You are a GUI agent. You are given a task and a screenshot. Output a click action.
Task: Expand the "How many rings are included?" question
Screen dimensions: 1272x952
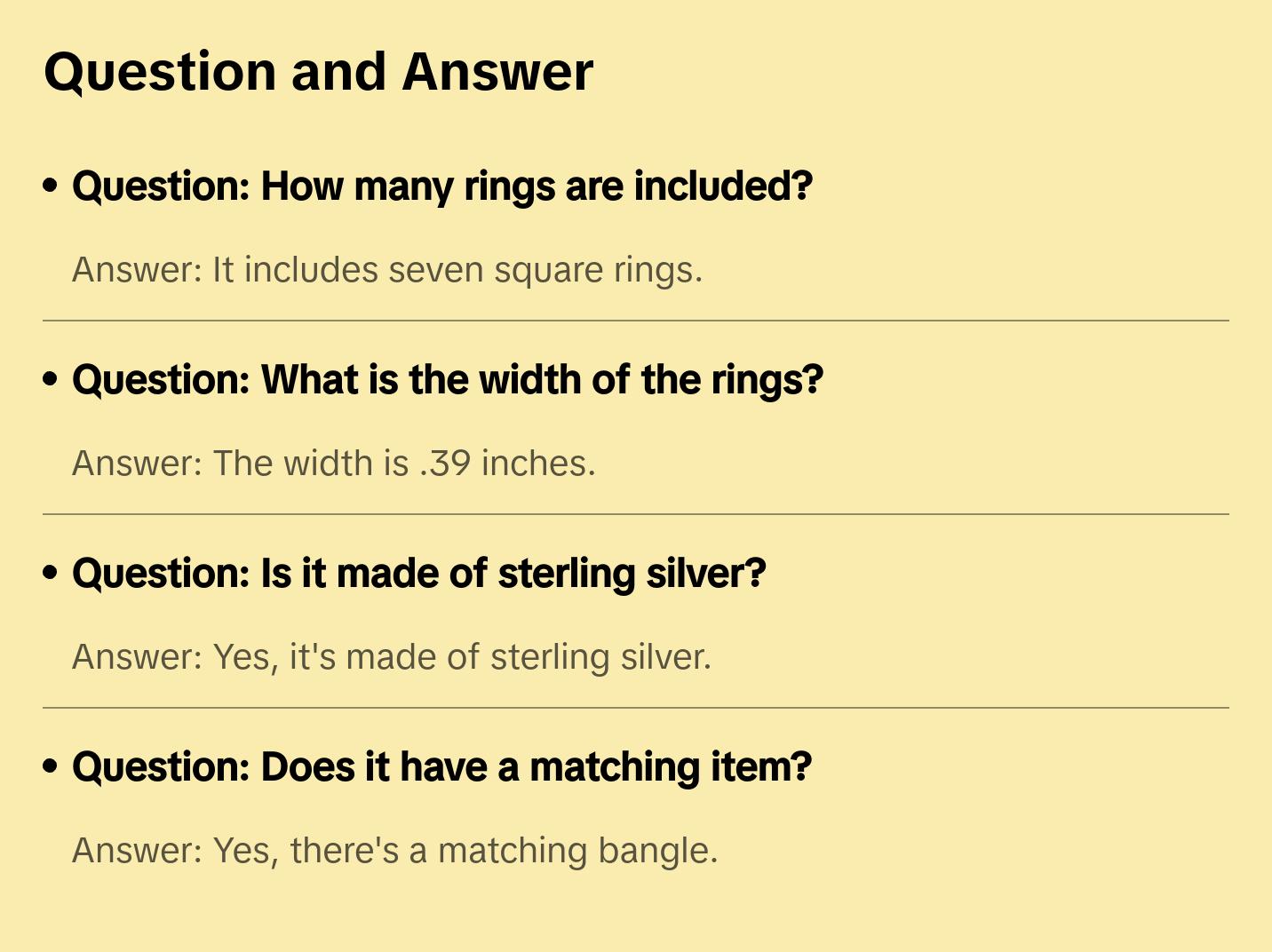(442, 186)
